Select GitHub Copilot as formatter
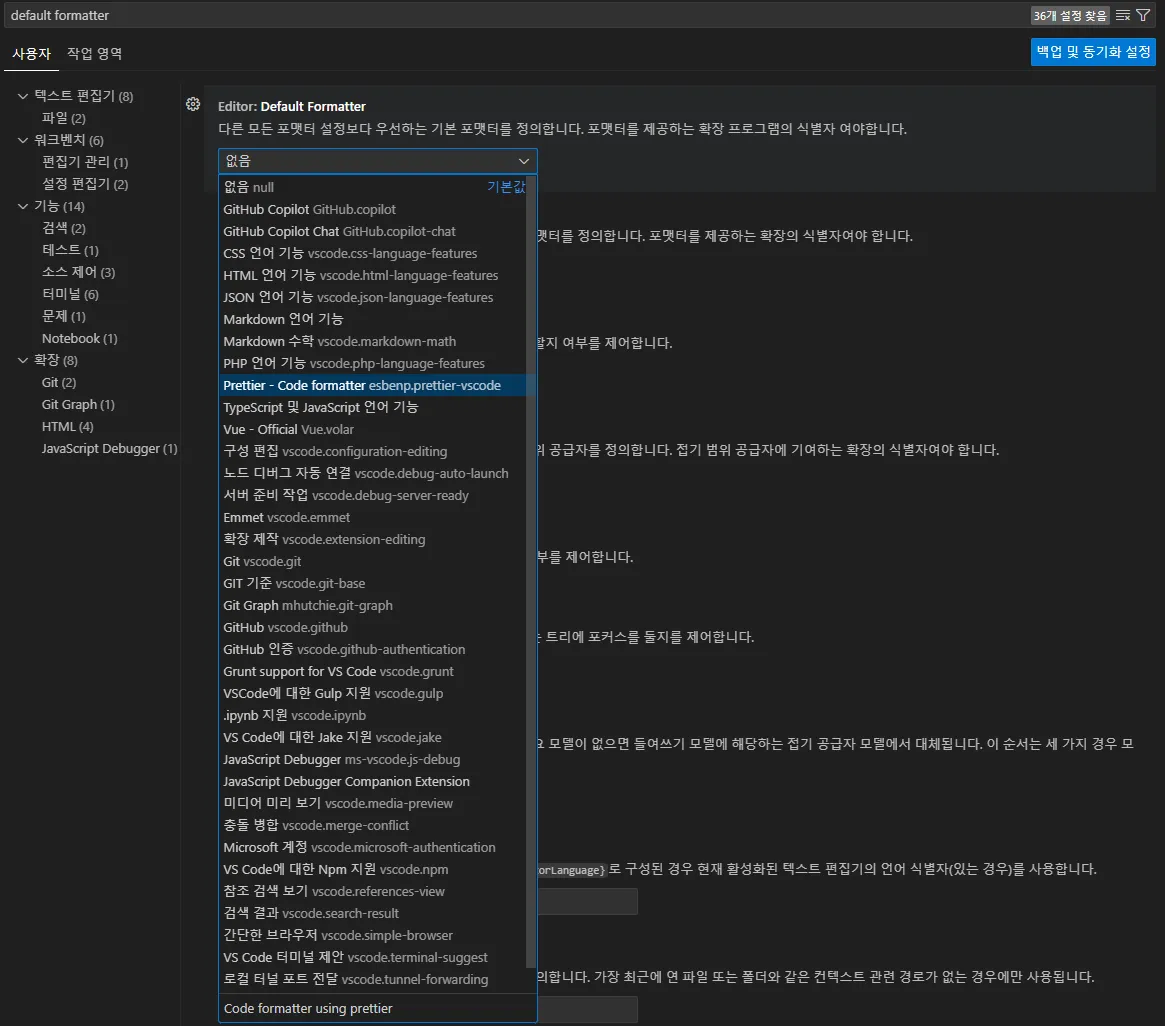Image resolution: width=1165 pixels, height=1026 pixels. pyautogui.click(x=373, y=210)
